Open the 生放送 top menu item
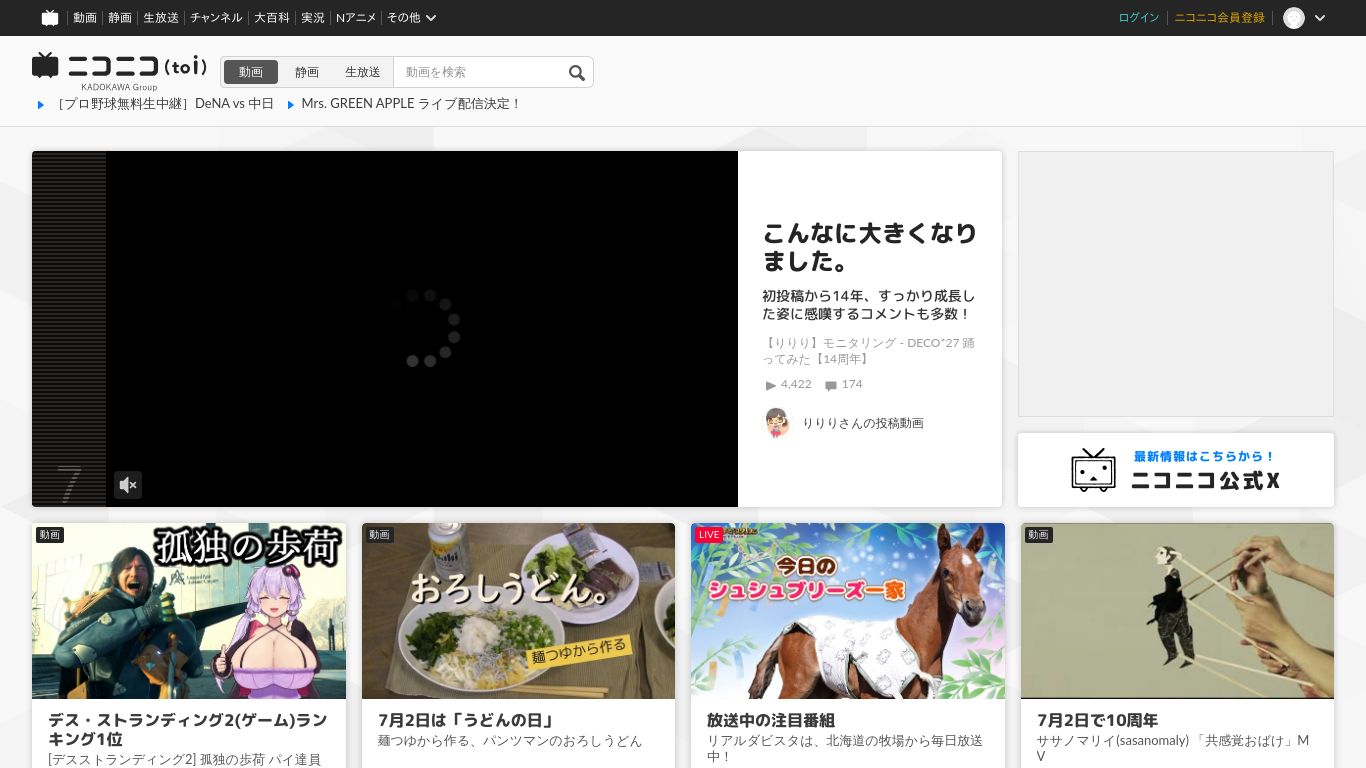 pos(161,18)
